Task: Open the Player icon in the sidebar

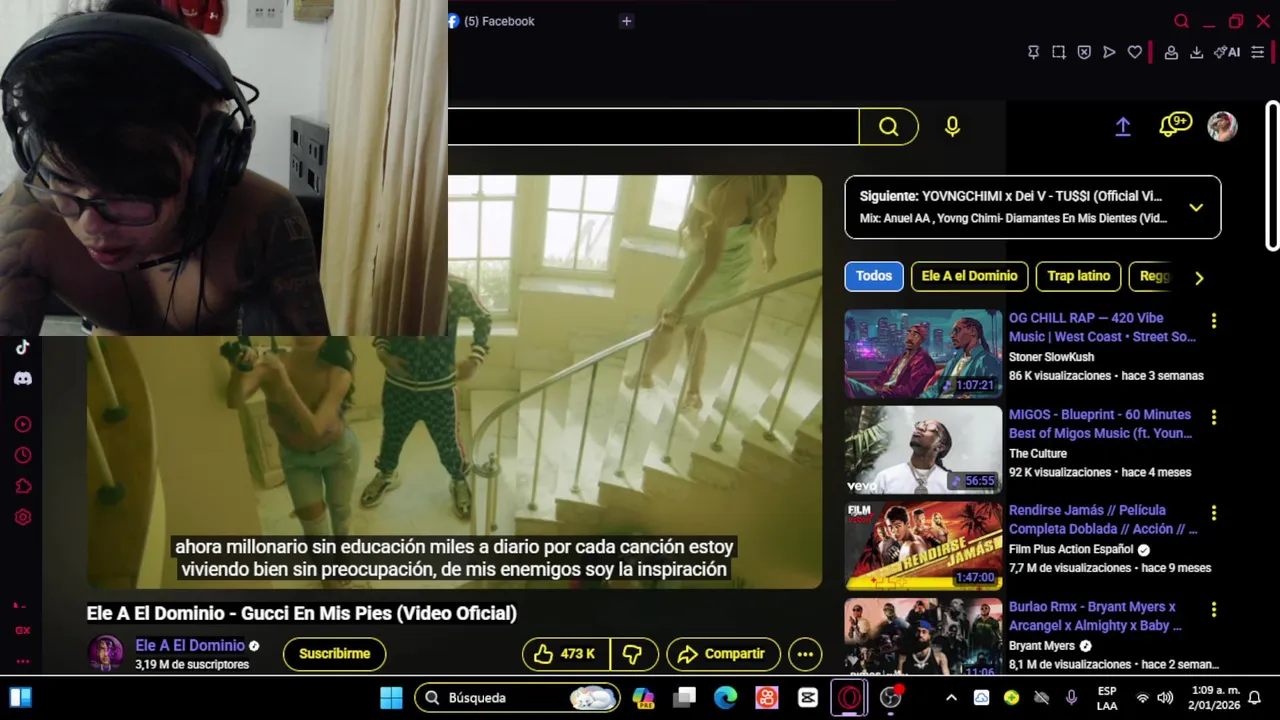Action: pos(22,424)
